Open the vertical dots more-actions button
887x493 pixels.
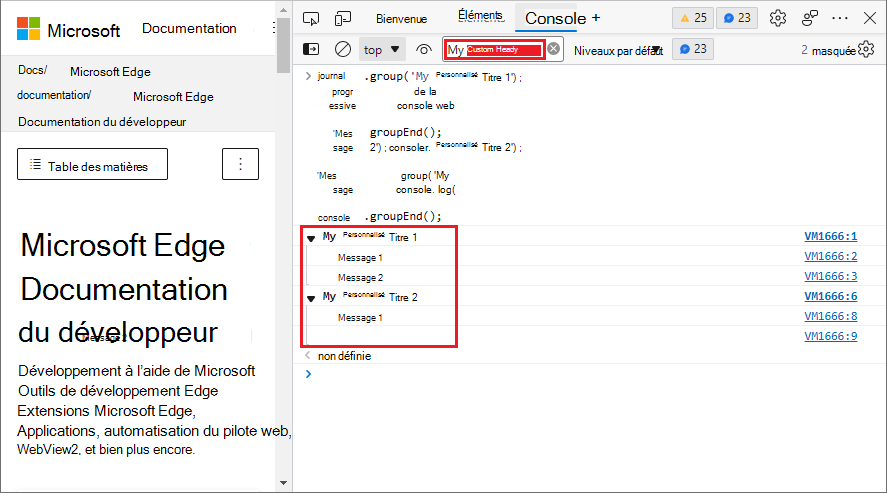point(240,164)
